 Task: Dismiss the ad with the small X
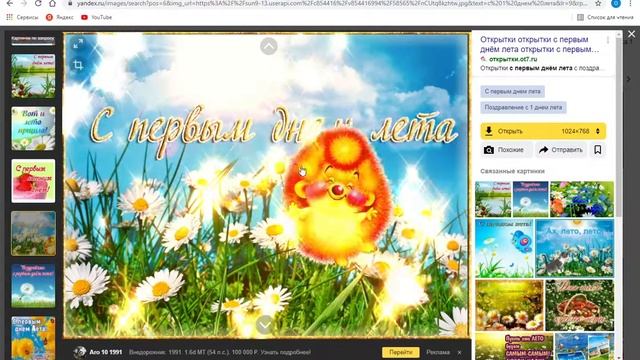pyautogui.click(x=459, y=352)
